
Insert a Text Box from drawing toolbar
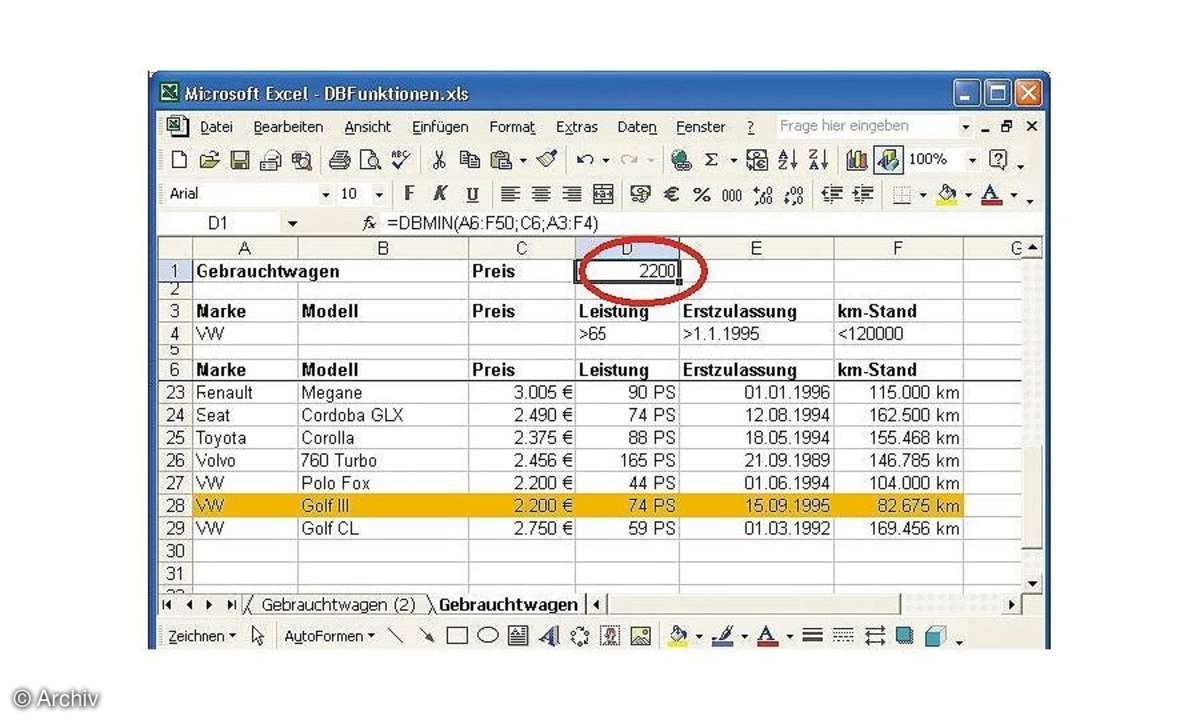518,636
